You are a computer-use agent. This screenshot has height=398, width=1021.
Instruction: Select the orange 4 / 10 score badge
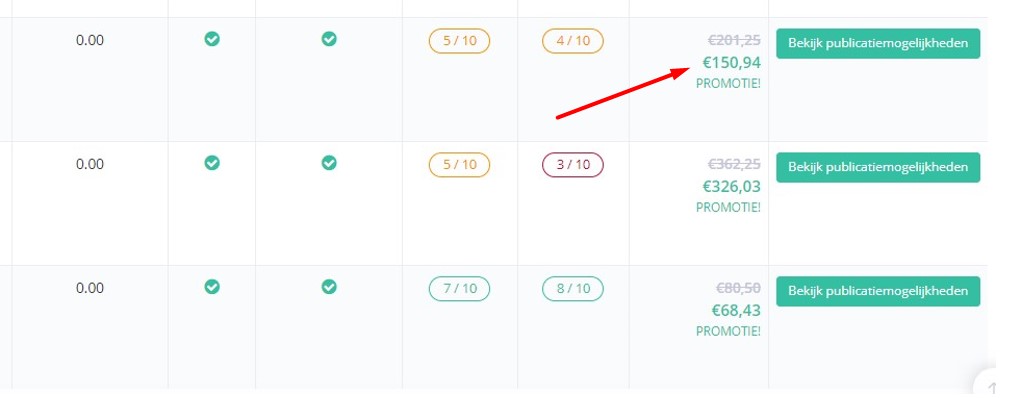click(x=573, y=41)
